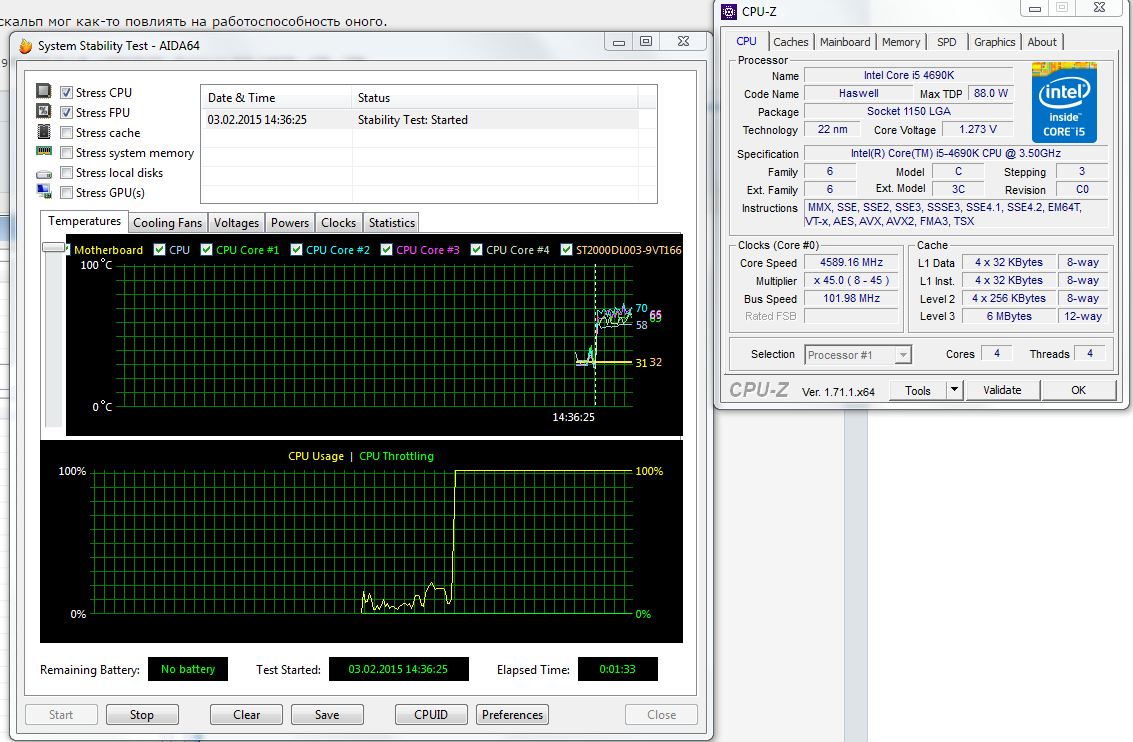This screenshot has height=742, width=1133.
Task: Uncheck the Stress CPU checkbox
Action: (66, 92)
